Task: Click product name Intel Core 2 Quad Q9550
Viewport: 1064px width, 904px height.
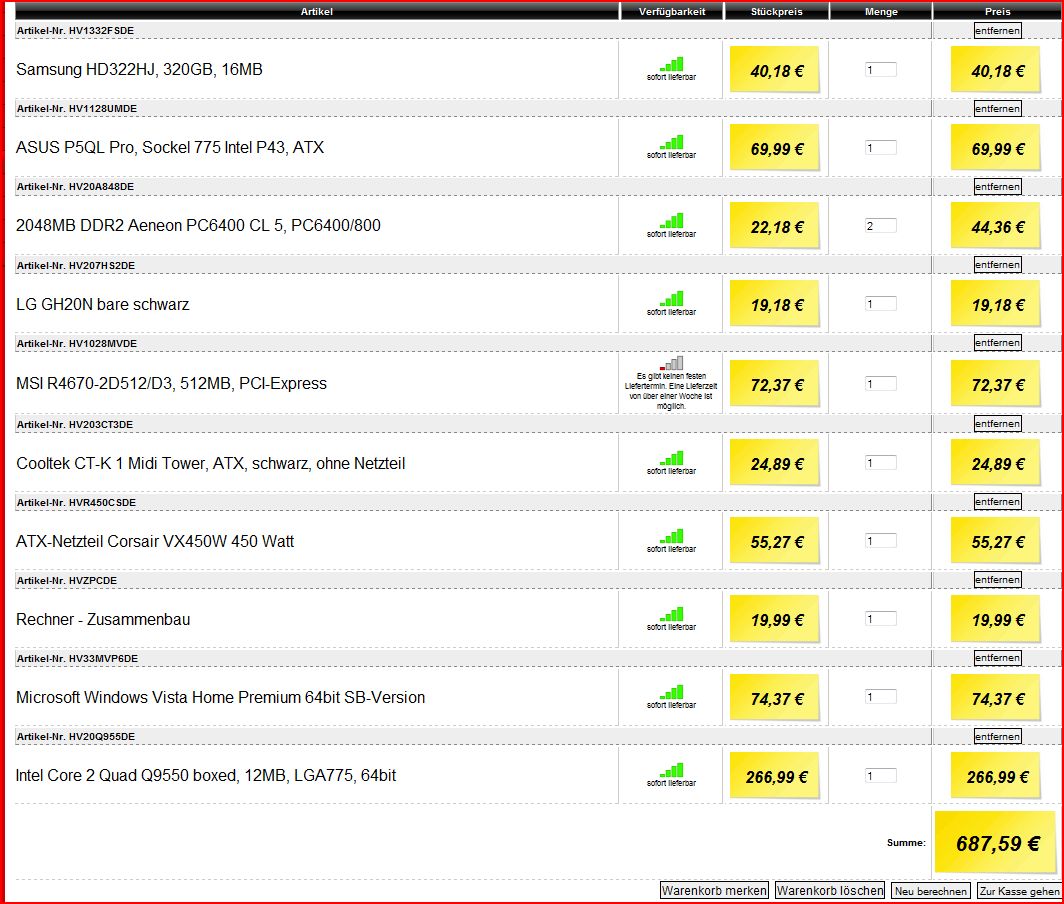Action: (206, 776)
